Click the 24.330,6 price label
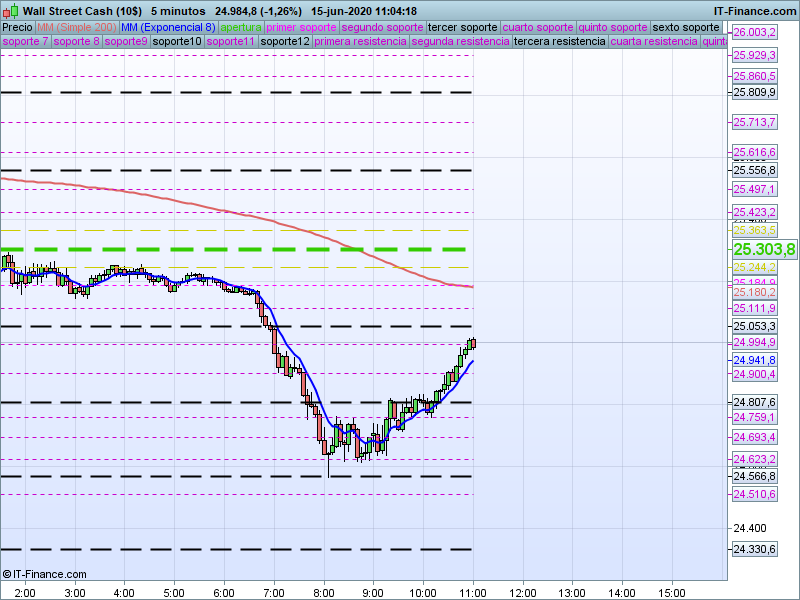Viewport: 800px width, 600px height. pyautogui.click(x=755, y=549)
